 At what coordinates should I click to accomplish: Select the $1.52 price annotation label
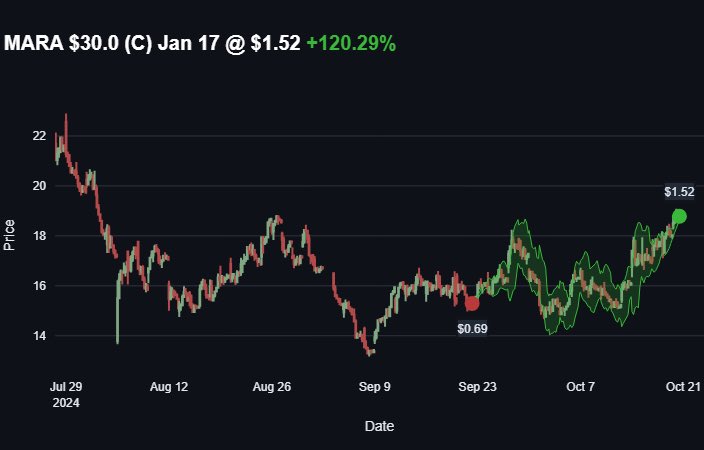click(x=679, y=192)
